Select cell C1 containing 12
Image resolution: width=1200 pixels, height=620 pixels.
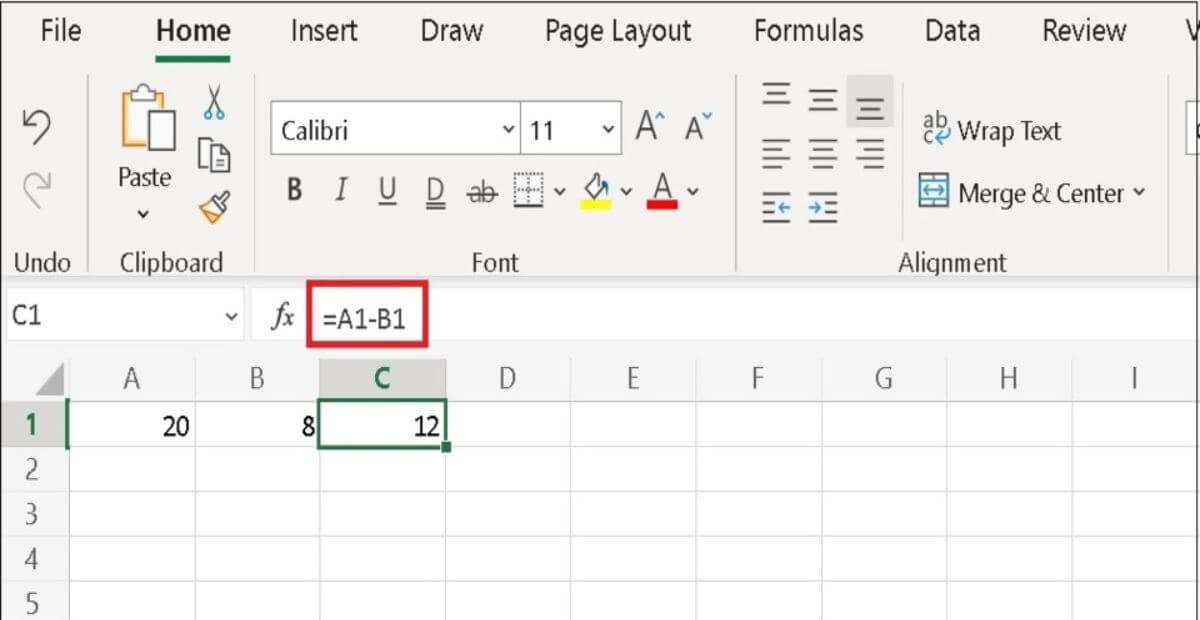(x=382, y=424)
